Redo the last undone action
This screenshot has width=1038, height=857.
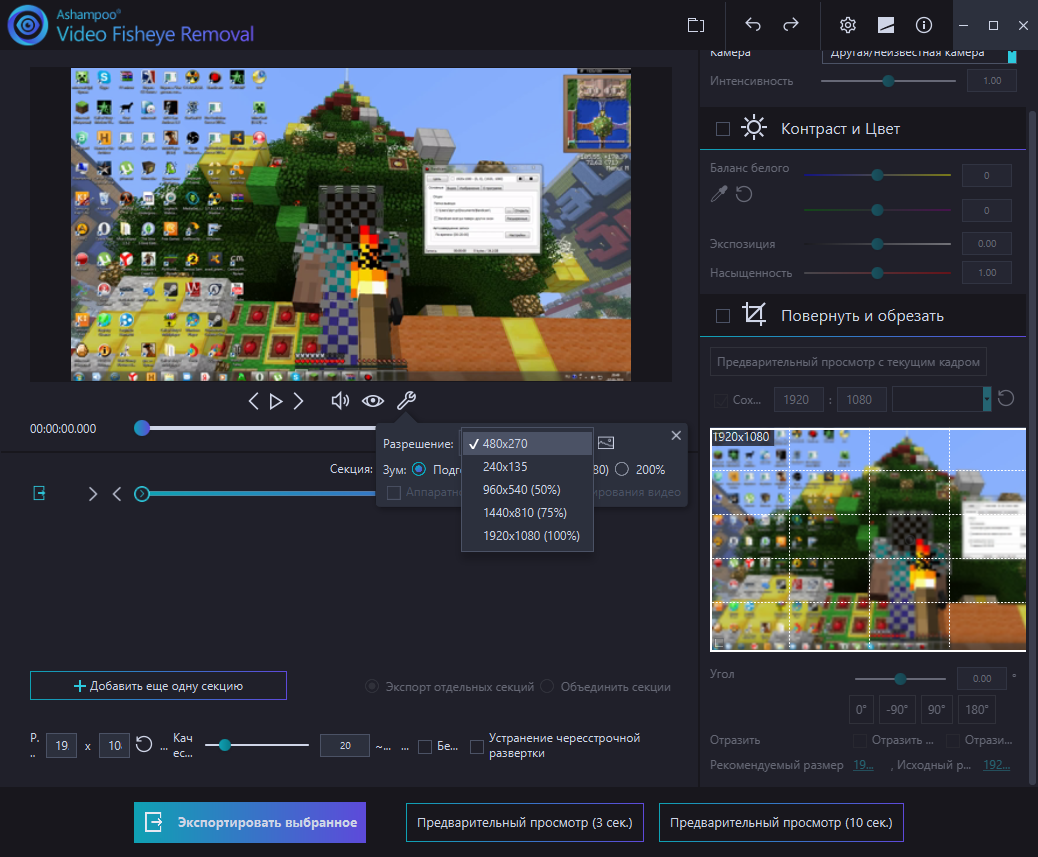790,24
